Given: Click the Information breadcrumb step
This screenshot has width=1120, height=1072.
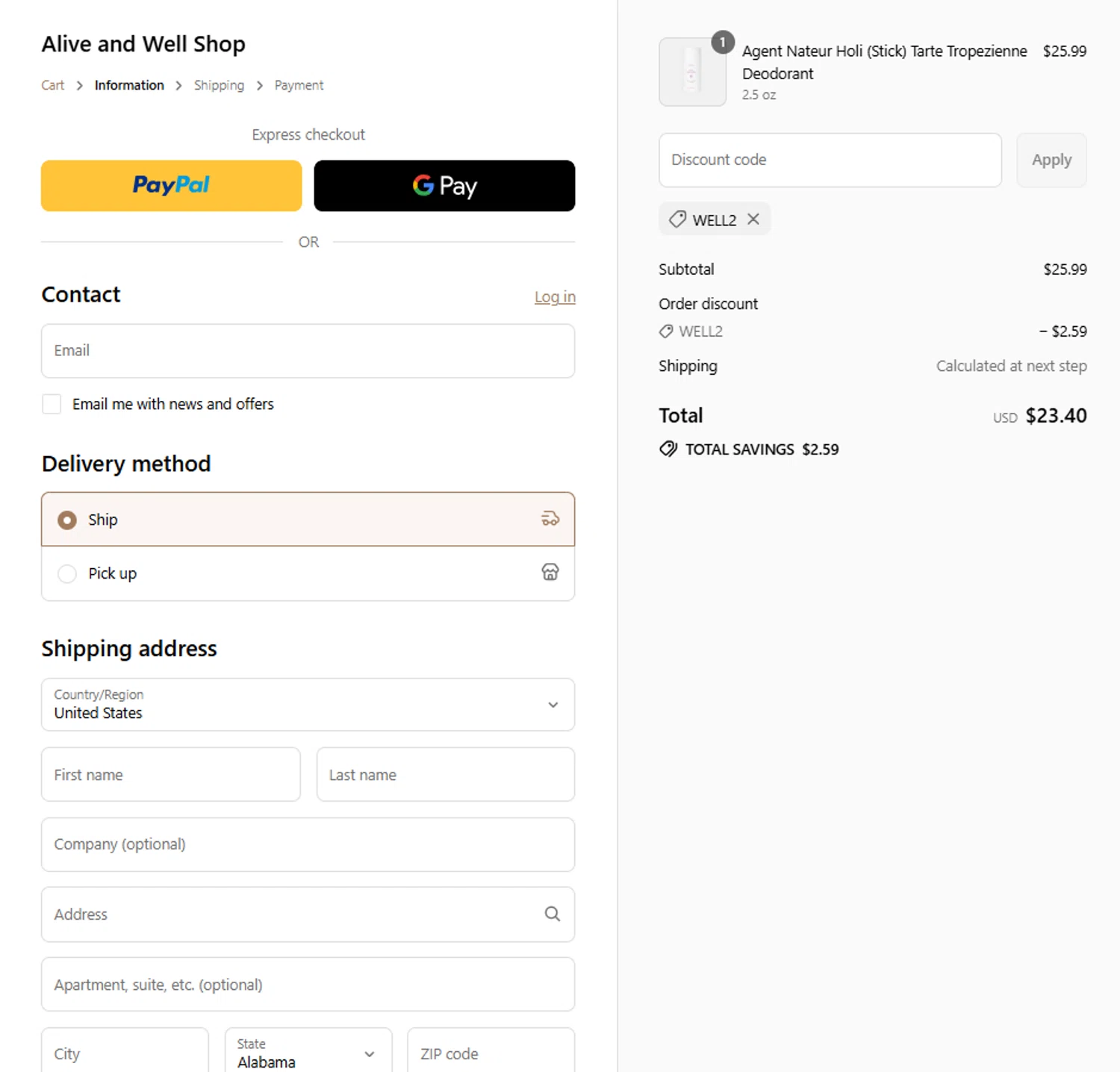Looking at the screenshot, I should click(129, 85).
